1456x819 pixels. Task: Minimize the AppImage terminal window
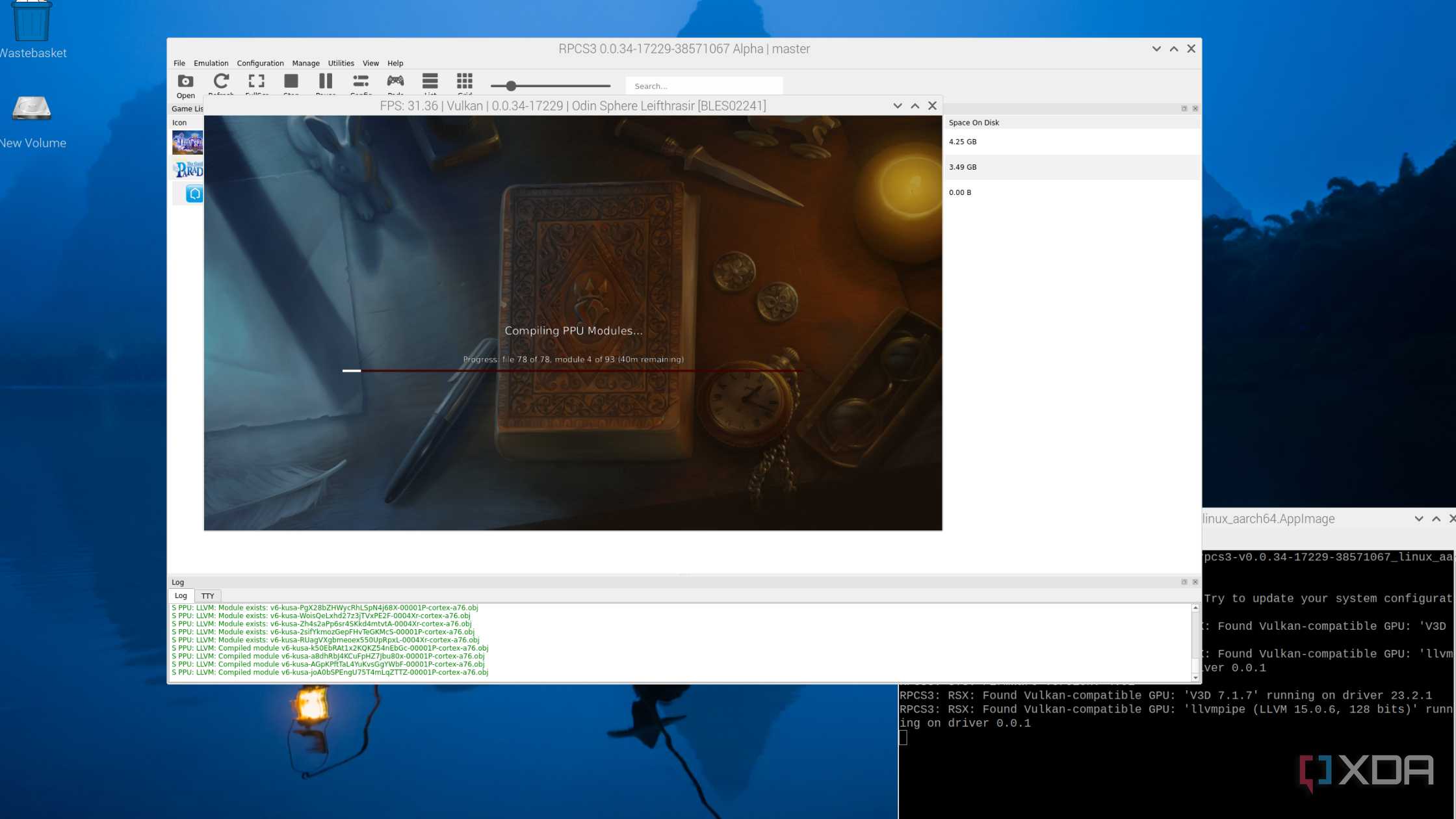coord(1418,519)
